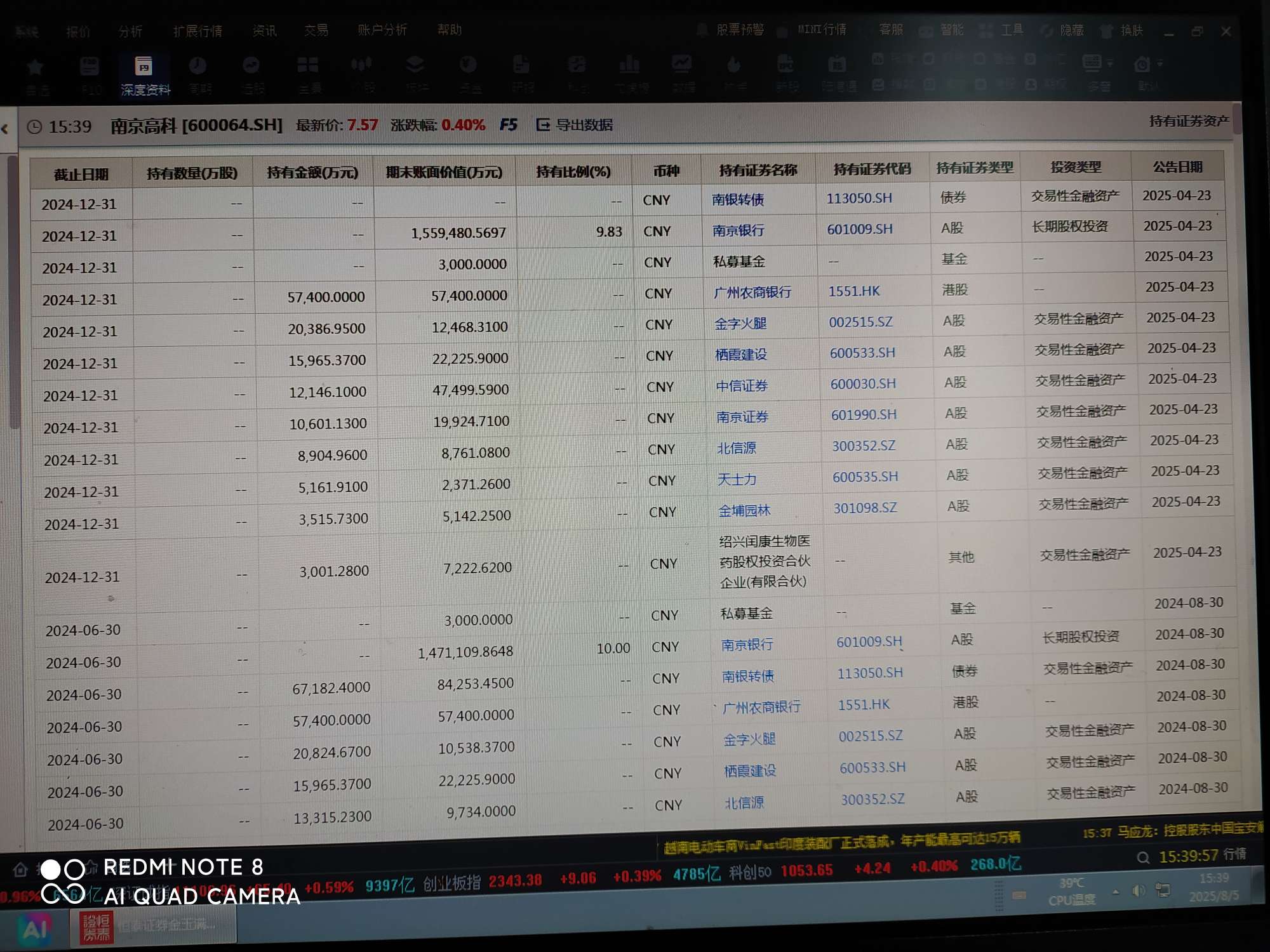Click the network tray icon
Screen dimensions: 1270x952
coord(1163,890)
